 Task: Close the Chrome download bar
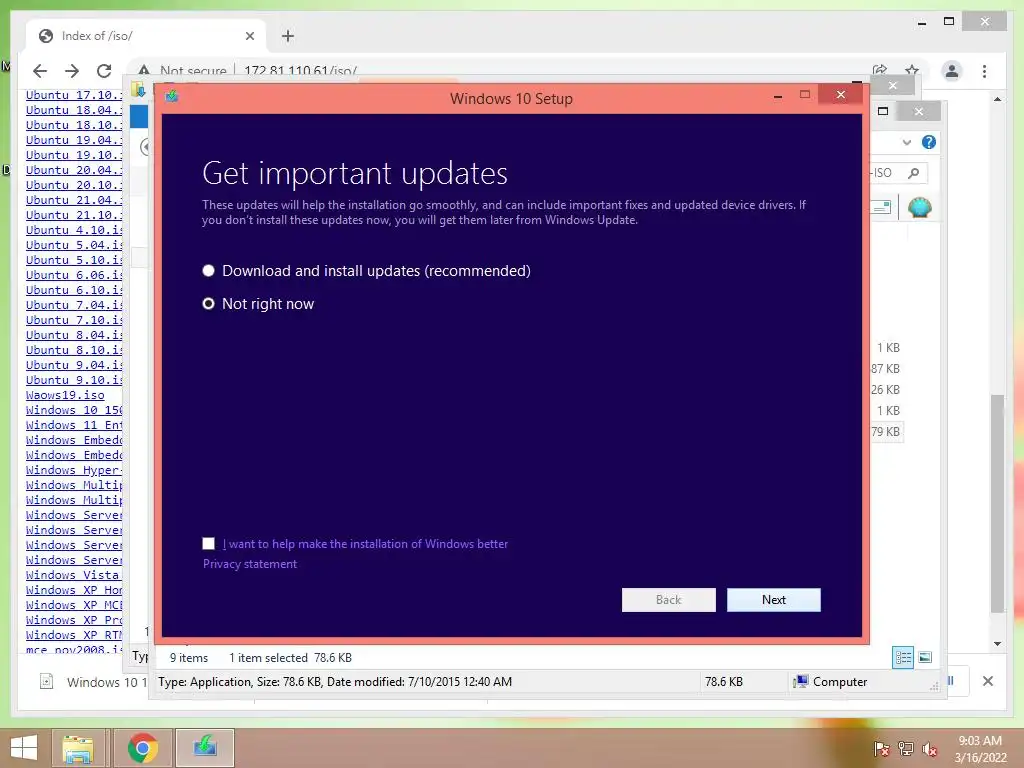(987, 681)
